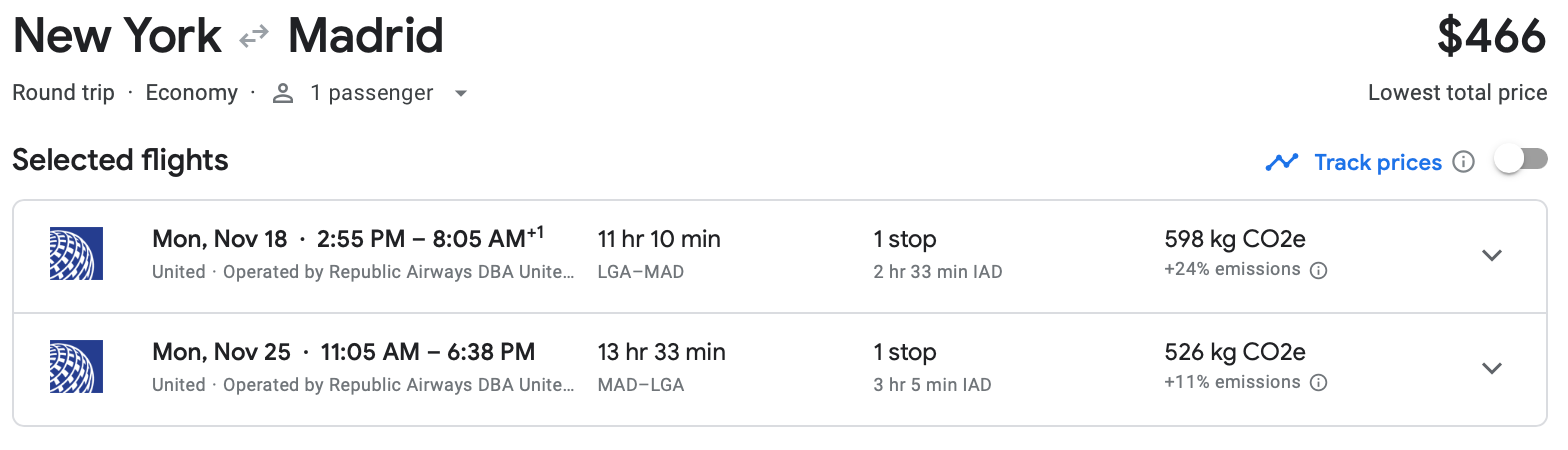Image resolution: width=1568 pixels, height=450 pixels.
Task: Click the passenger person icon
Action: [283, 94]
